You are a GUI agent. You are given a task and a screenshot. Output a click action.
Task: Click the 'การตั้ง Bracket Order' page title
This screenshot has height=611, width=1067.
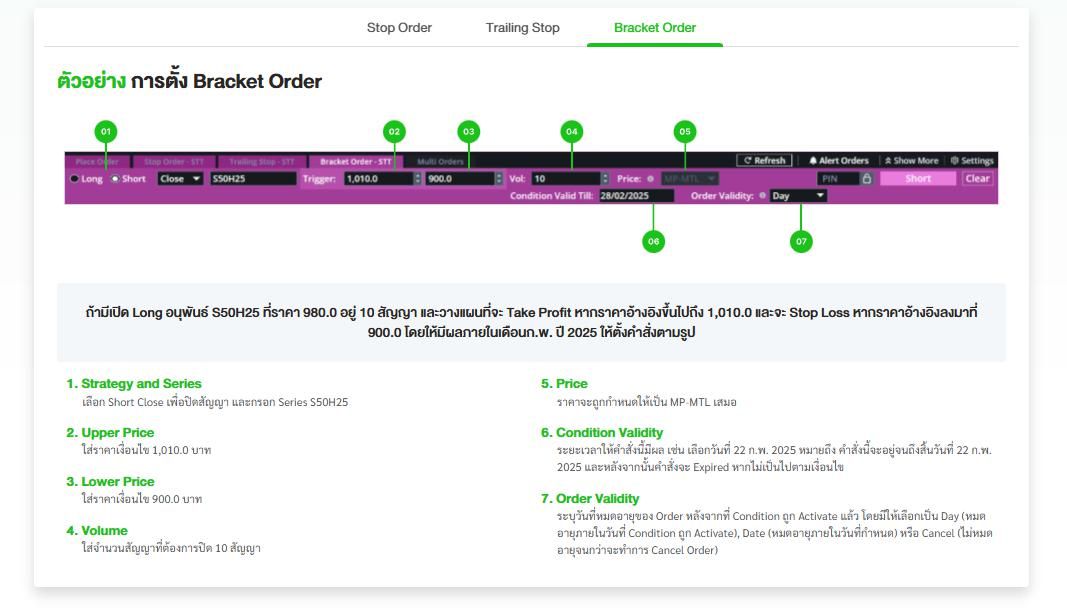(x=226, y=80)
